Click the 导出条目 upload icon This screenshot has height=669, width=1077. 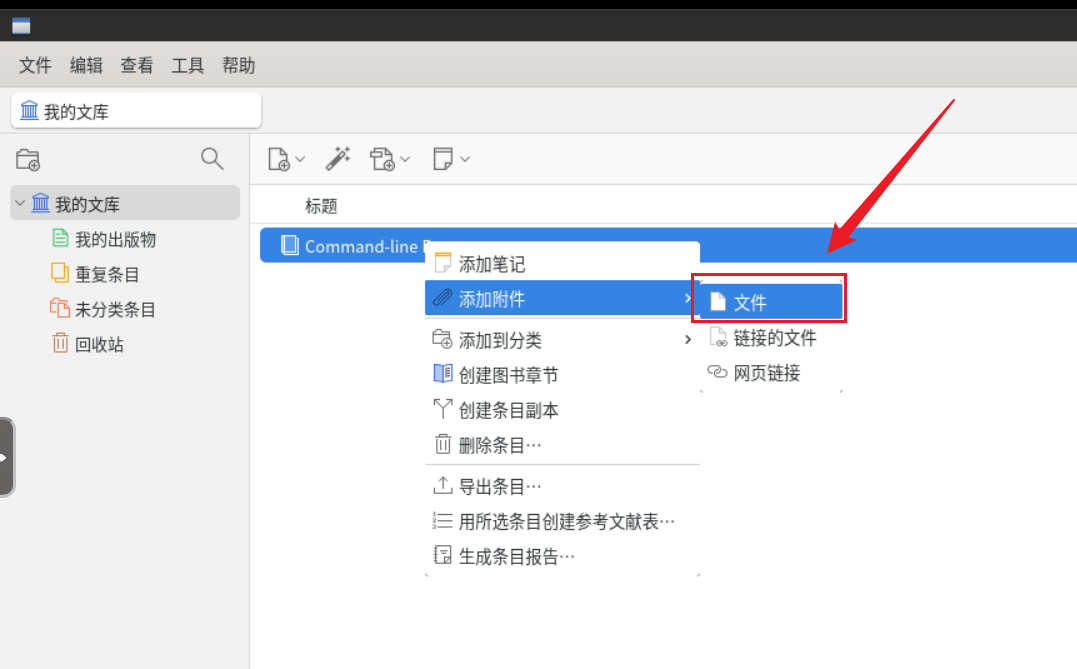[443, 485]
